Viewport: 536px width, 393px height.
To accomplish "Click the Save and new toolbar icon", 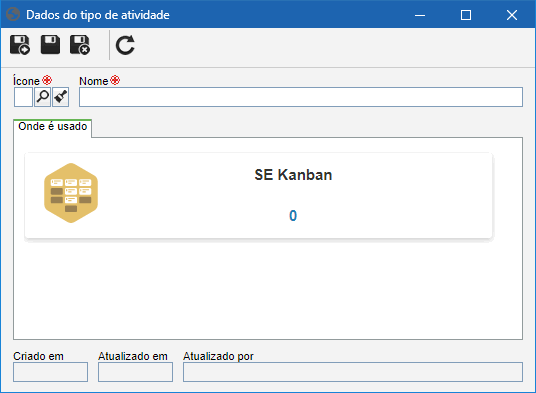I will 20,45.
